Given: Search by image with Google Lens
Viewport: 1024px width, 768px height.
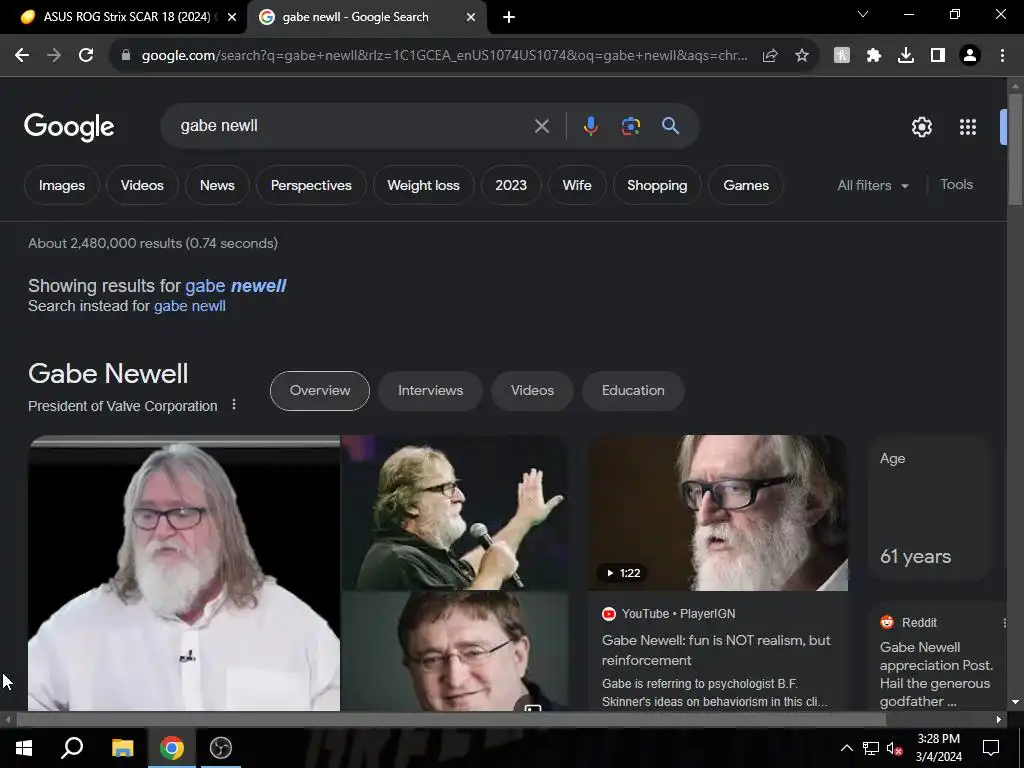Looking at the screenshot, I should [x=631, y=126].
